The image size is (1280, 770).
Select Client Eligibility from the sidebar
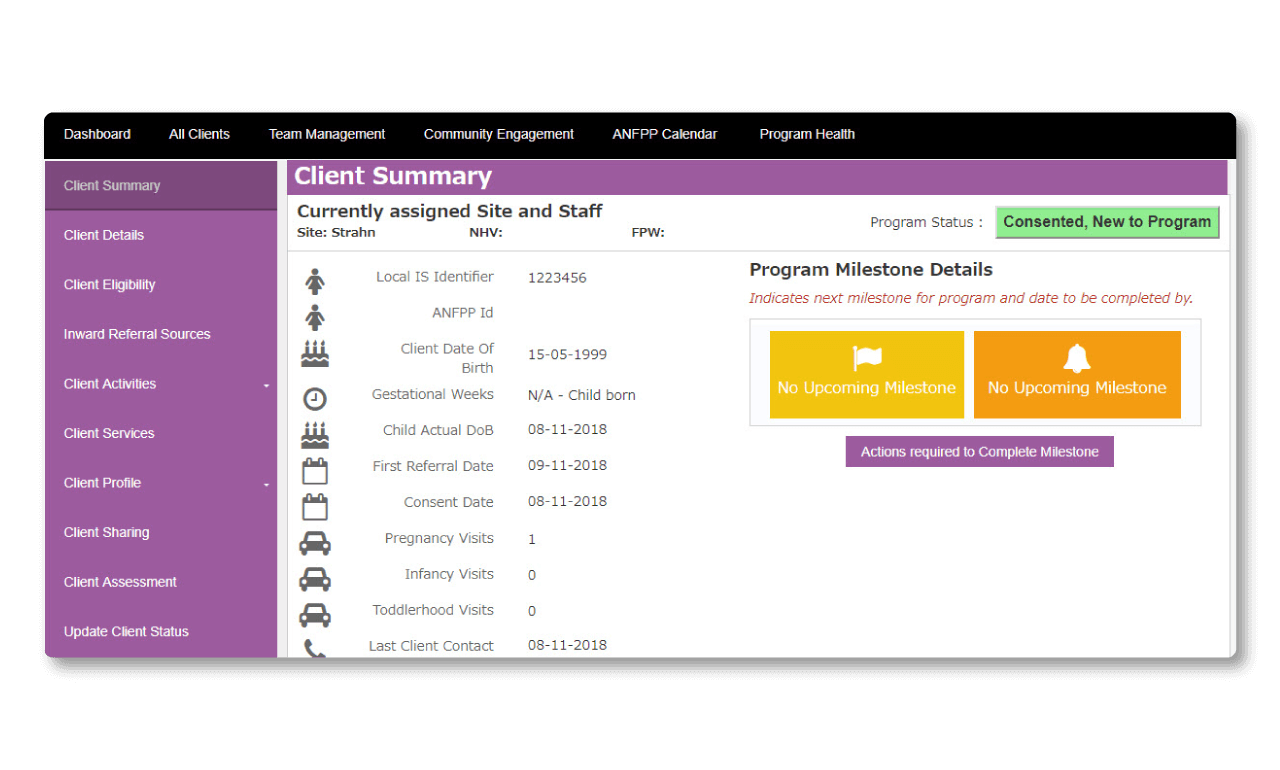coord(109,284)
